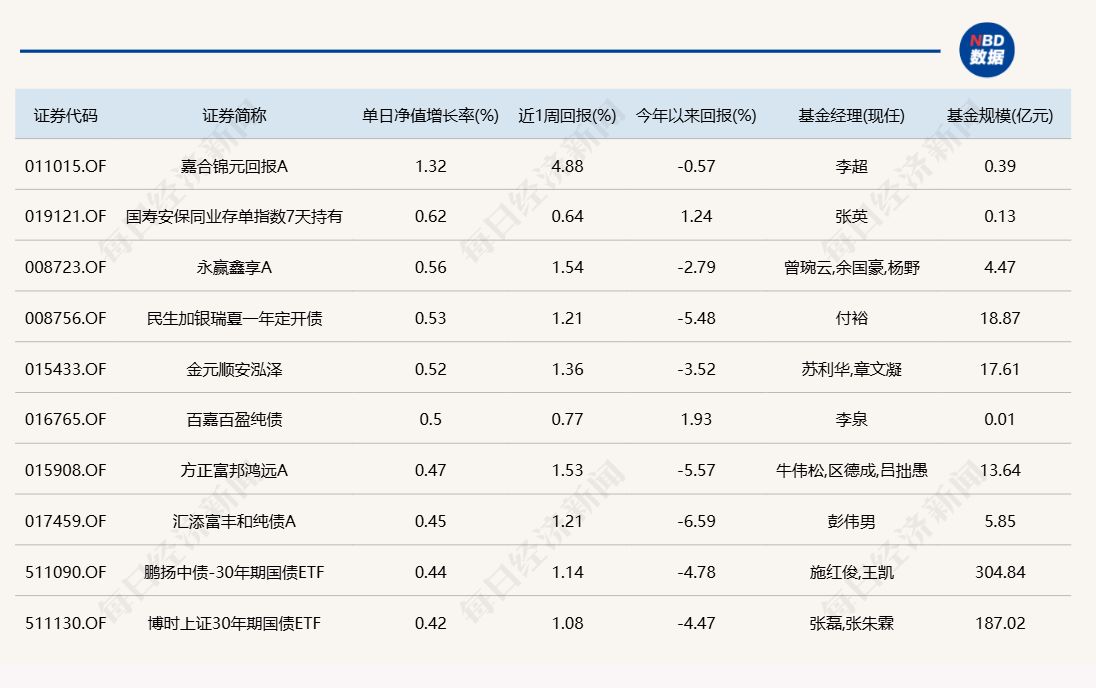
Task: Click fund manager 付裕
Action: [851, 318]
